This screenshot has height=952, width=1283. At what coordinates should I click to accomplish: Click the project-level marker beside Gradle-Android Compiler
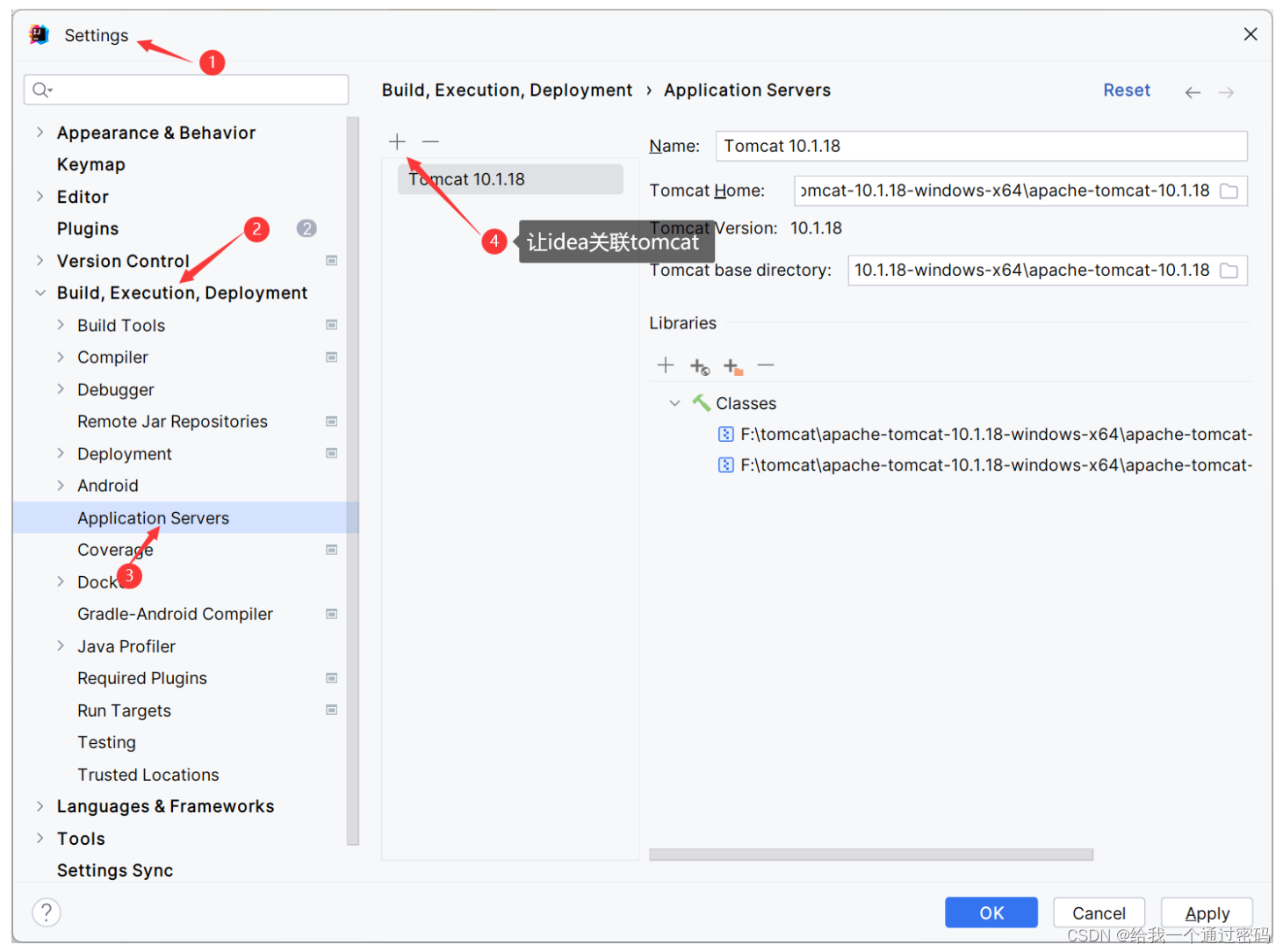332,614
